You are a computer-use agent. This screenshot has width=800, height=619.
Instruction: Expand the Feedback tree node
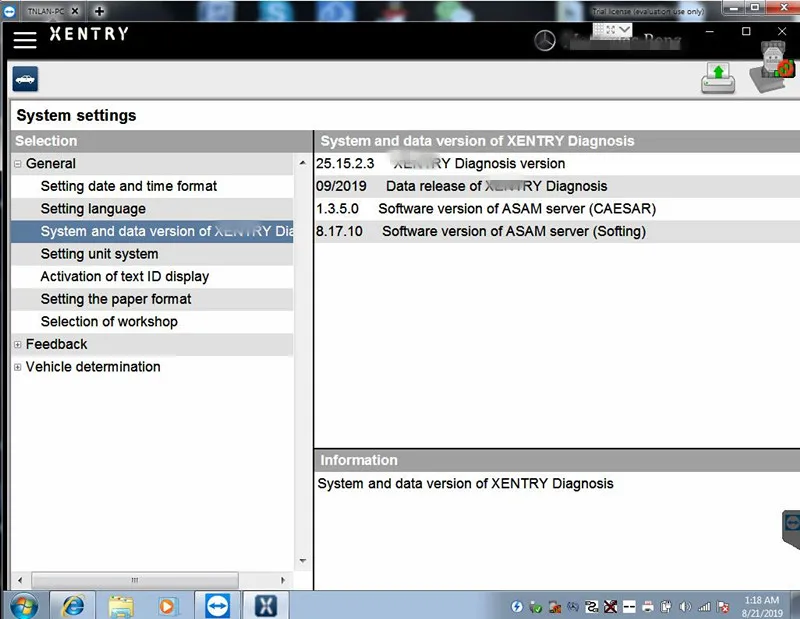coord(18,344)
